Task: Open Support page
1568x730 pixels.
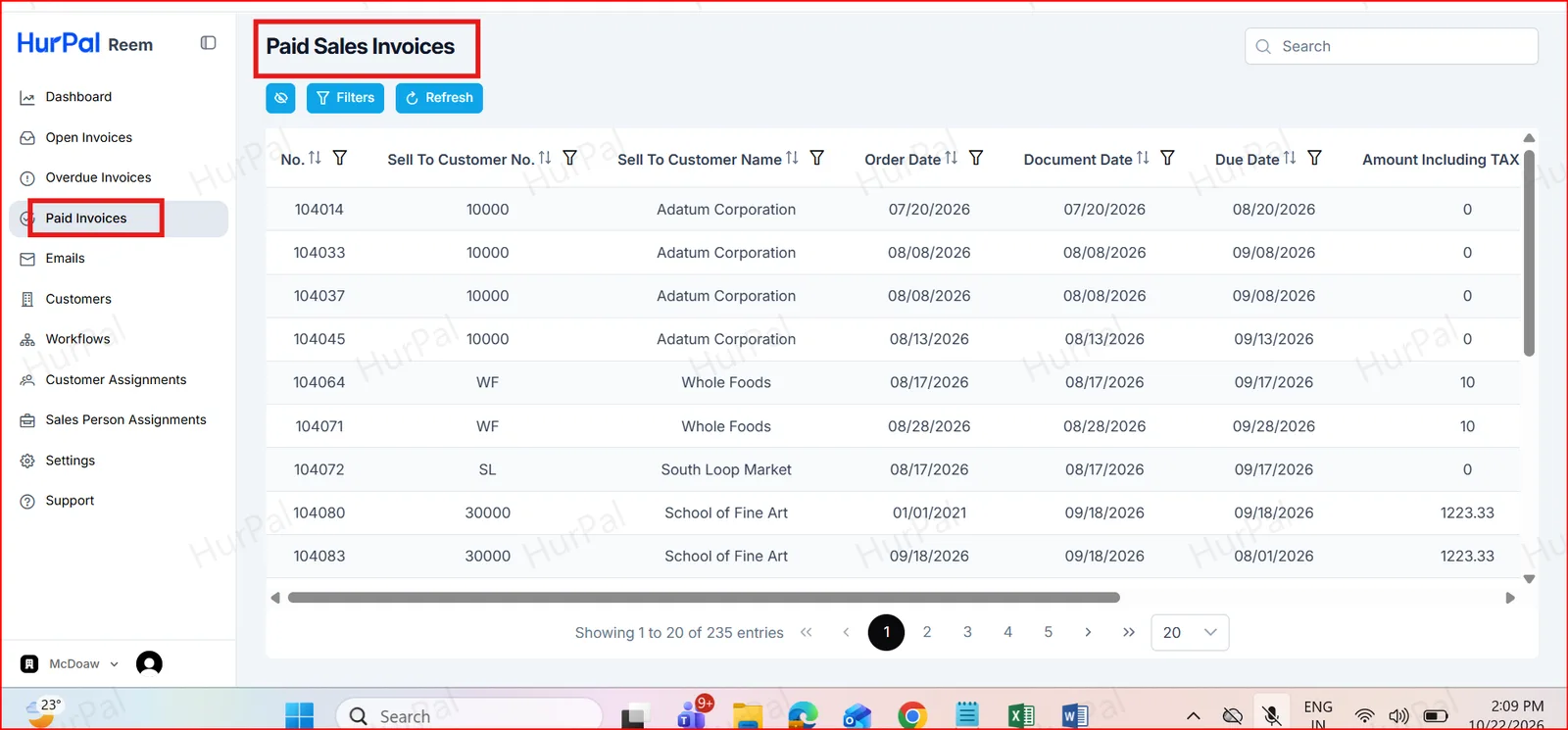Action: point(70,501)
